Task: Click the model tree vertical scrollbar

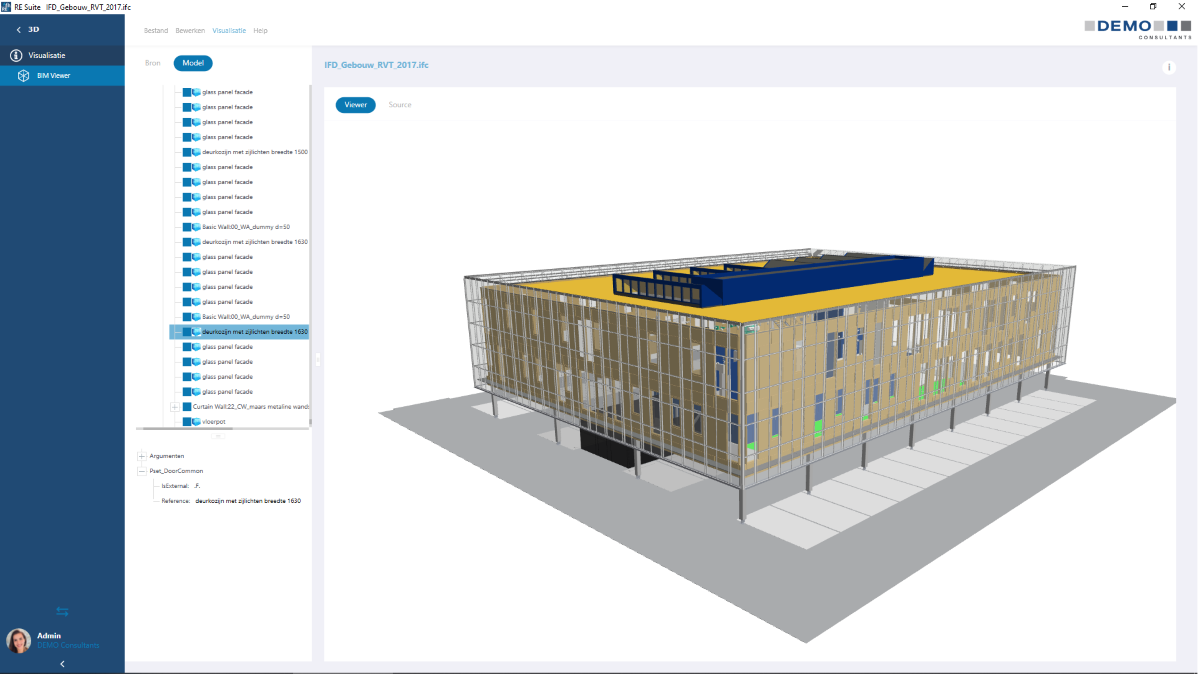Action: tap(309, 250)
